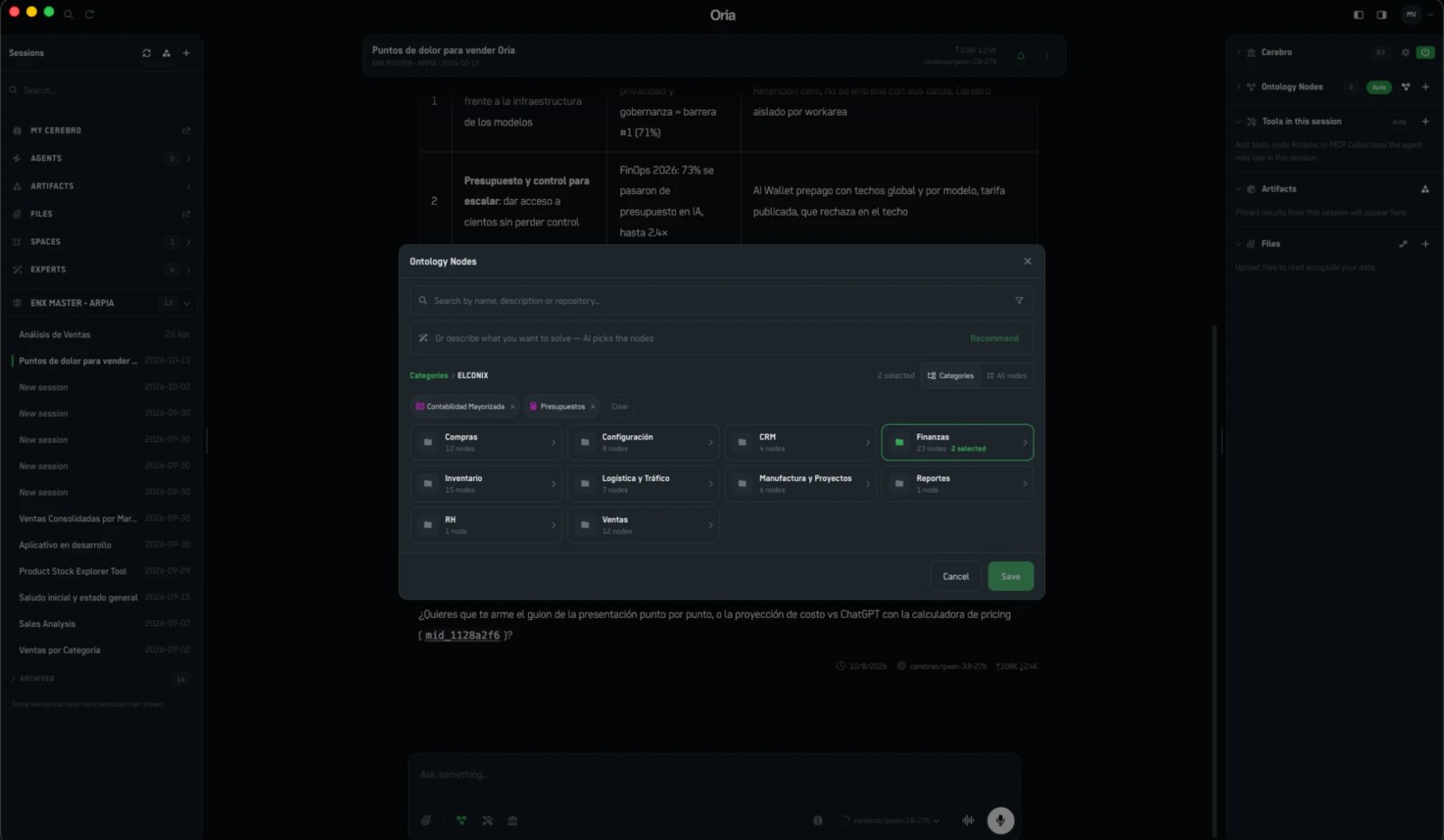Start voice input with the microphone button

click(1000, 821)
